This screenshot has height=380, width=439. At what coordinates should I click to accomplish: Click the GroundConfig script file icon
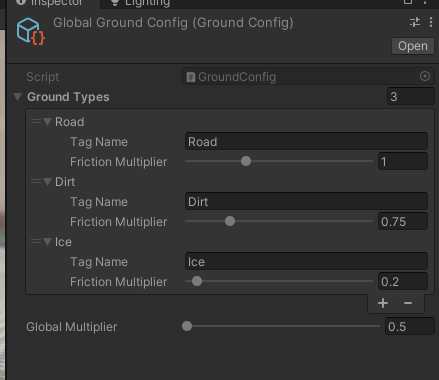click(191, 77)
